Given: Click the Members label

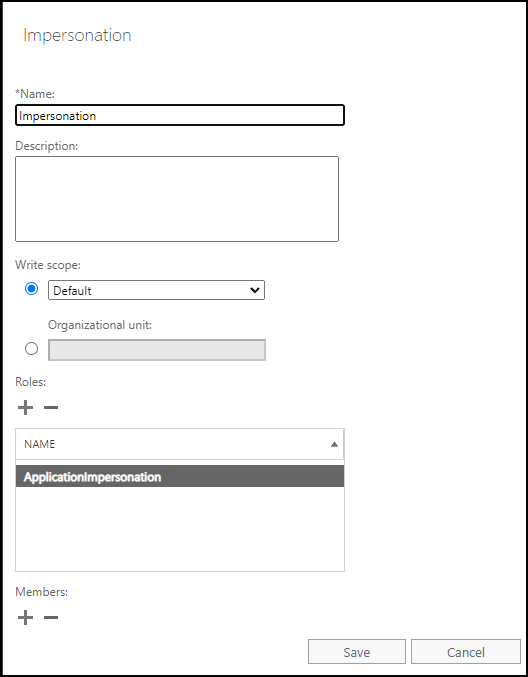Looking at the screenshot, I should click(x=41, y=592).
